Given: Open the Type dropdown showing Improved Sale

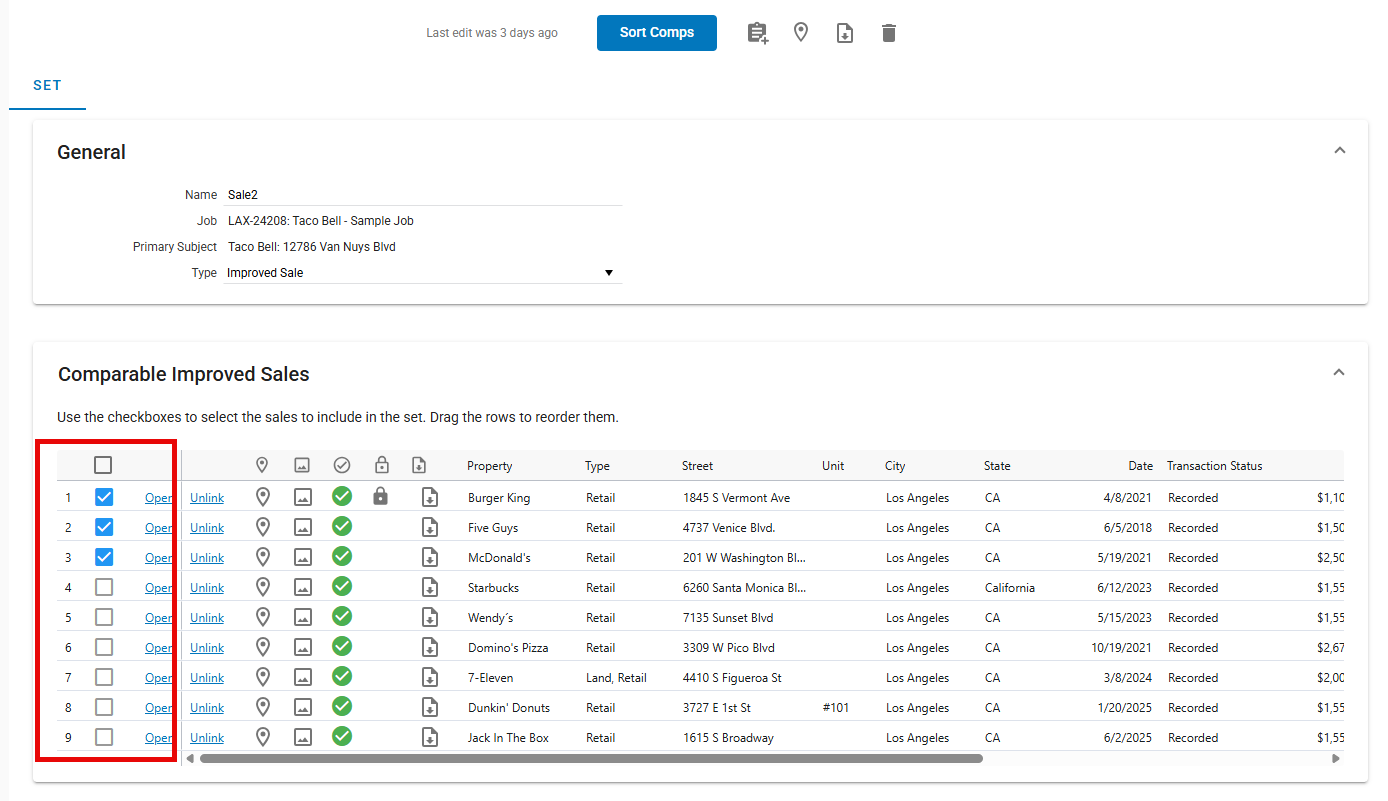Looking at the screenshot, I should (423, 273).
